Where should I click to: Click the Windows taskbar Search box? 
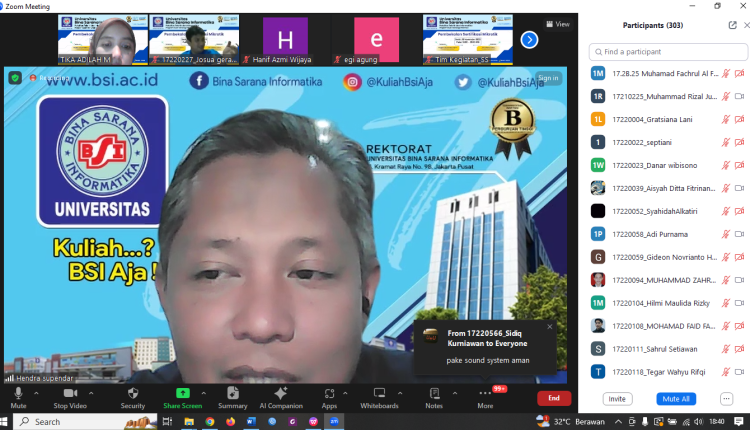[85, 421]
